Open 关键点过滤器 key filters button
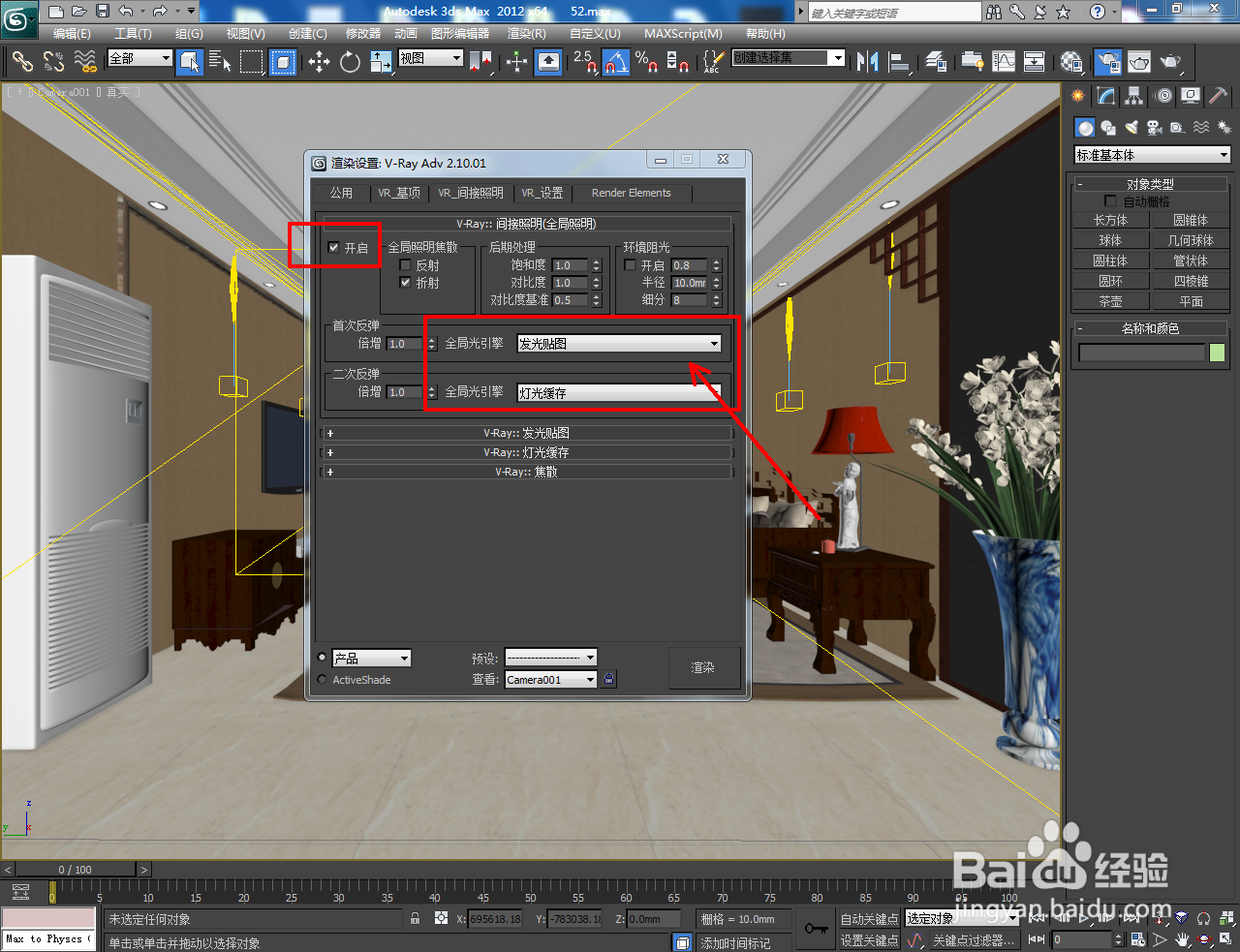1240x952 pixels. [974, 940]
